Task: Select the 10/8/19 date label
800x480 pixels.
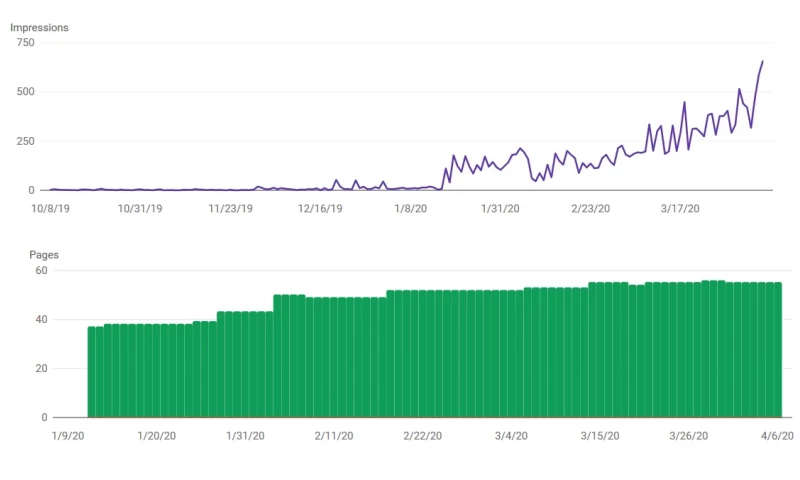Action: (50, 208)
